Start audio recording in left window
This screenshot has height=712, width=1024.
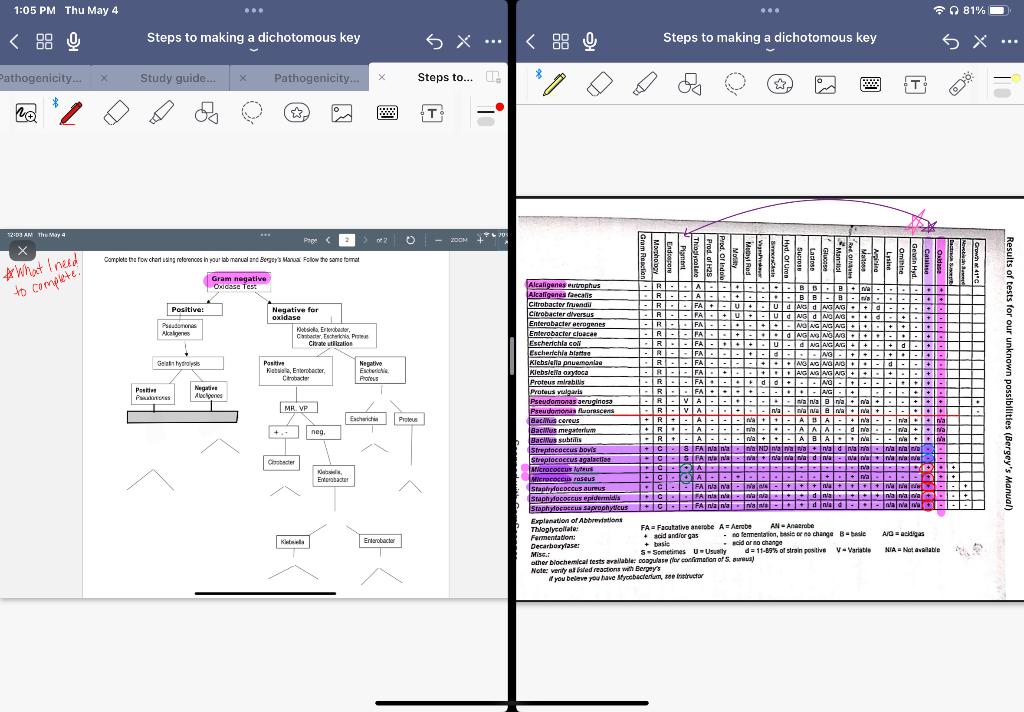[x=74, y=41]
